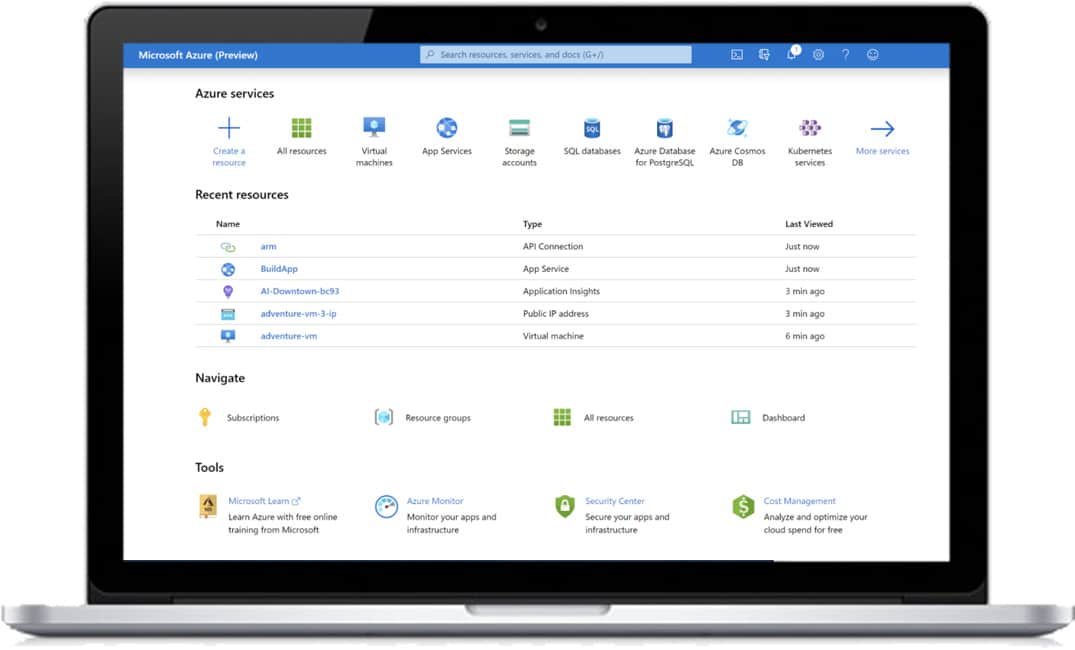Open the Virtual machines service icon
Image resolution: width=1075 pixels, height=650 pixels.
pos(374,128)
